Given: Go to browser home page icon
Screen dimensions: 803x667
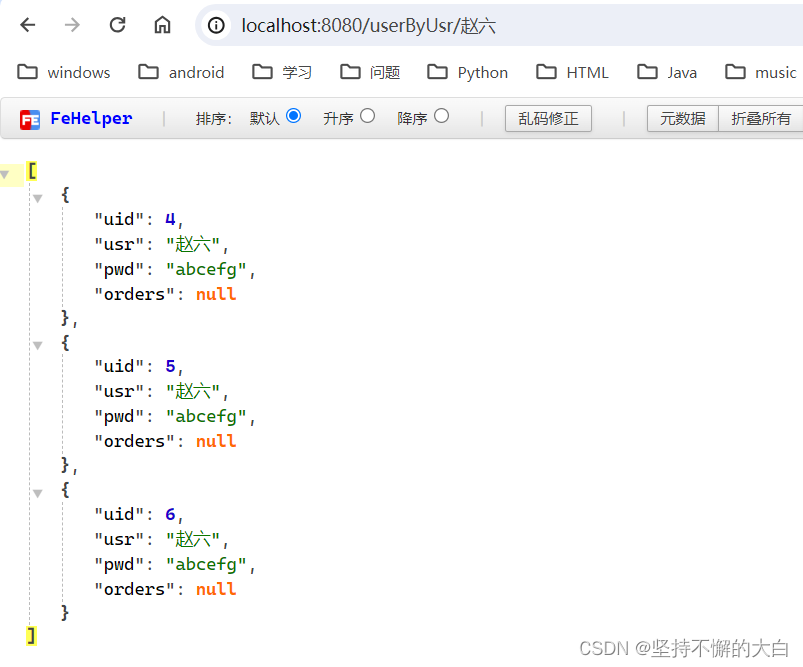Looking at the screenshot, I should [162, 25].
